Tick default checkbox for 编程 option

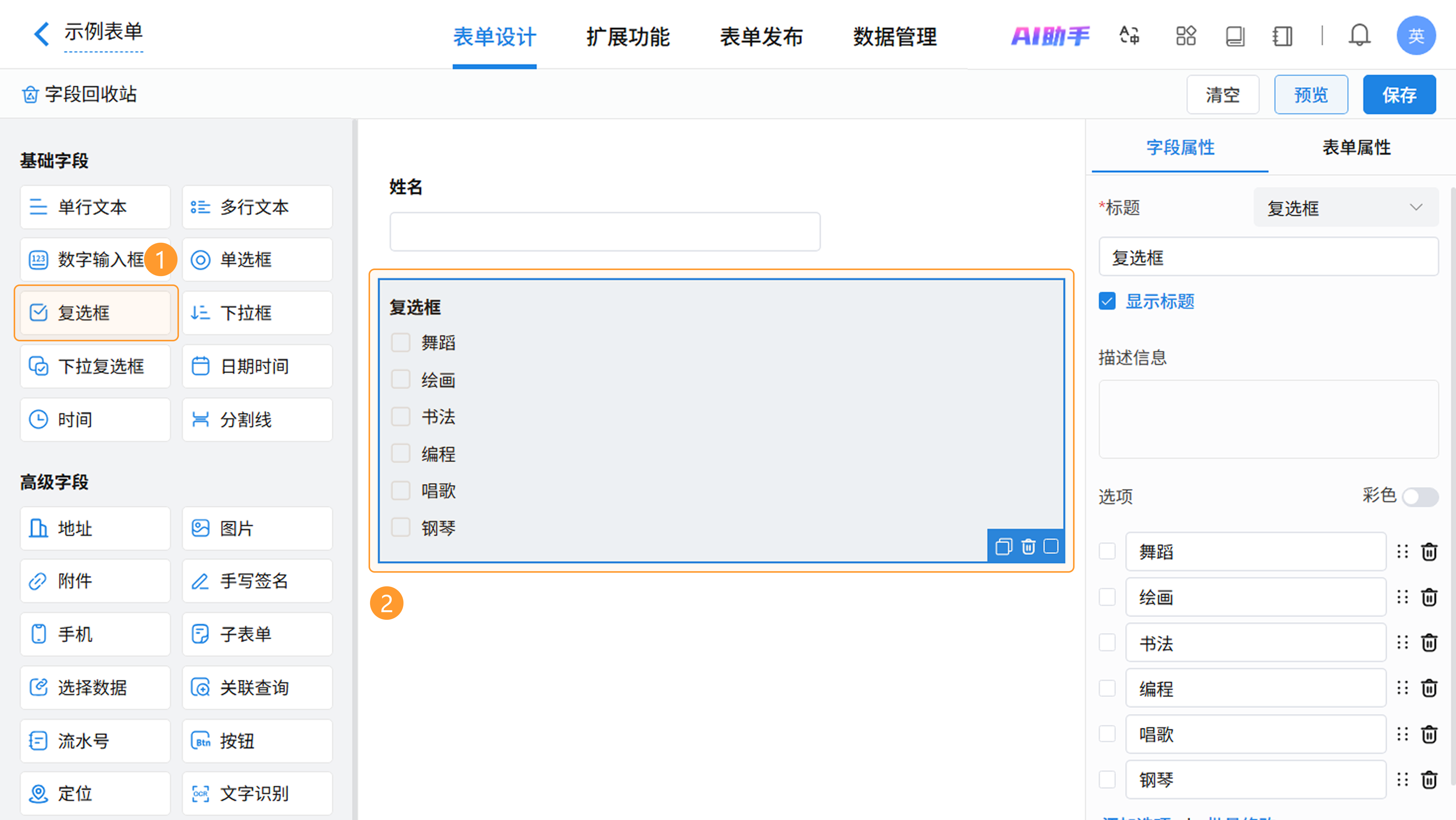pos(1107,688)
